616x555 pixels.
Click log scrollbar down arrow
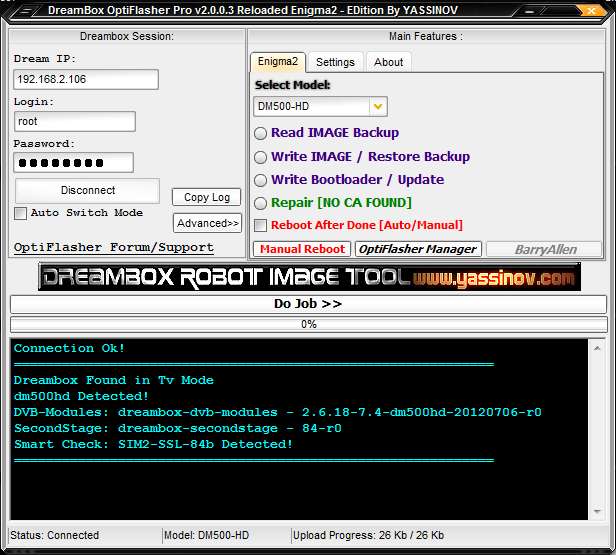[x=597, y=511]
